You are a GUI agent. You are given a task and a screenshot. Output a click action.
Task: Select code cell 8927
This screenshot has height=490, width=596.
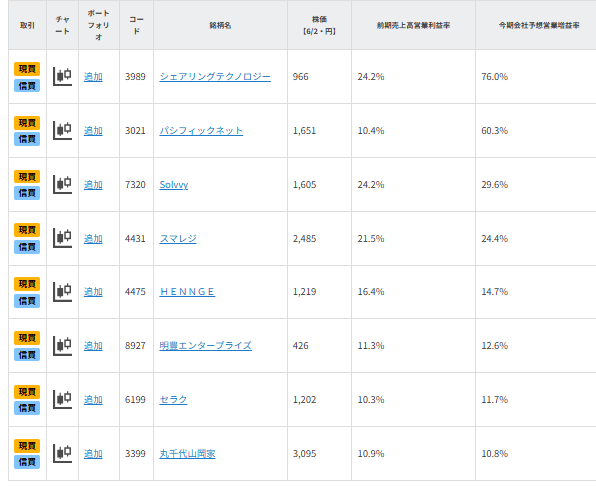135,346
